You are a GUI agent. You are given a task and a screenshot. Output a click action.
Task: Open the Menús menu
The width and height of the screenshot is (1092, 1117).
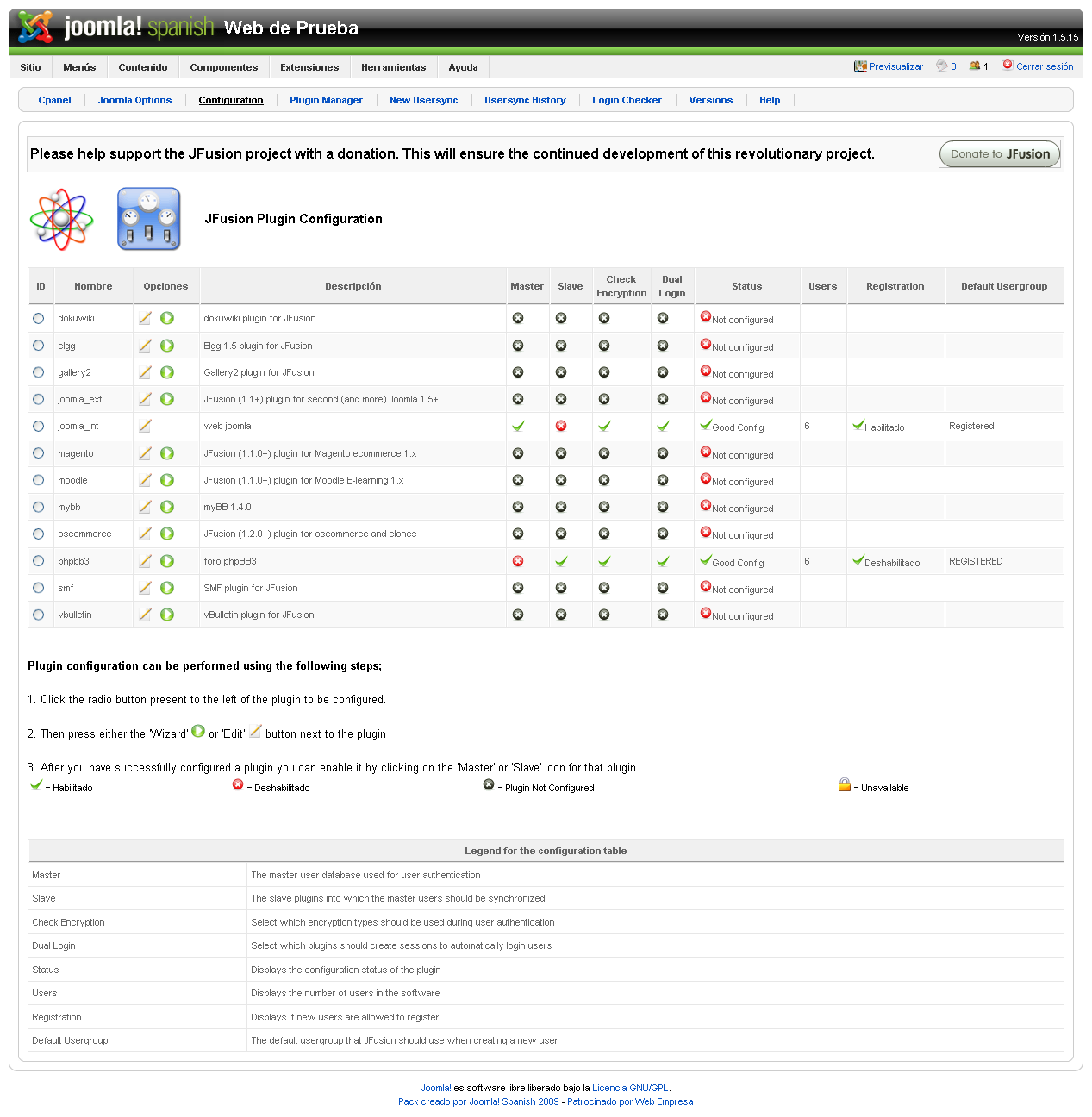[x=79, y=67]
